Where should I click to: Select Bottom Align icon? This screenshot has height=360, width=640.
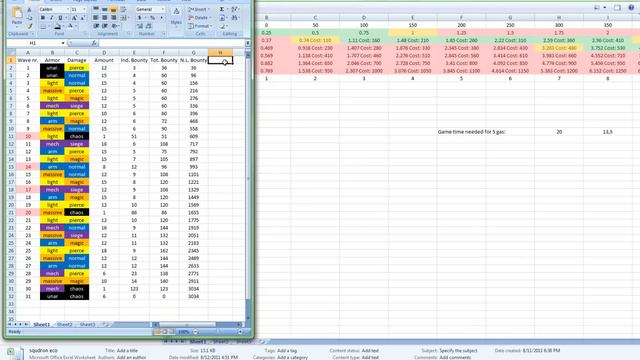(x=113, y=9)
